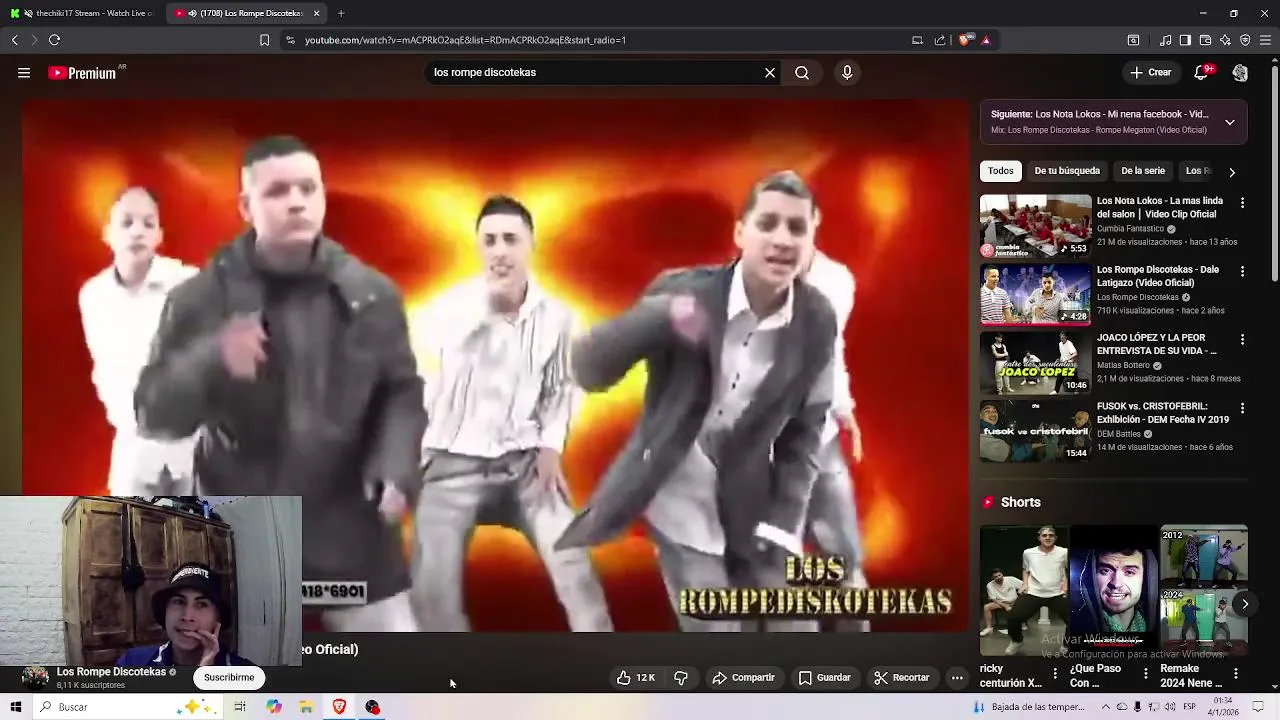
Task: Open Joaco López entrevista thumbnail
Action: tap(1035, 363)
